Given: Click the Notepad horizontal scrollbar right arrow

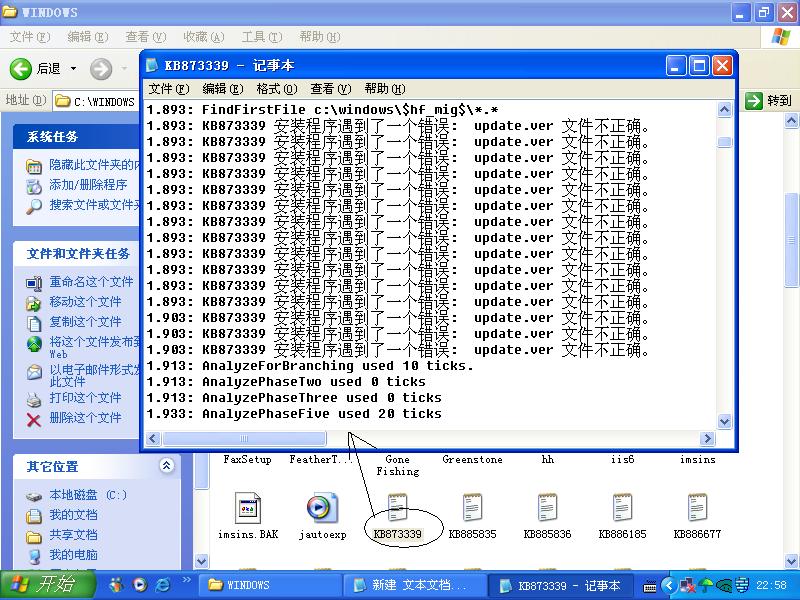Looking at the screenshot, I should (x=707, y=438).
